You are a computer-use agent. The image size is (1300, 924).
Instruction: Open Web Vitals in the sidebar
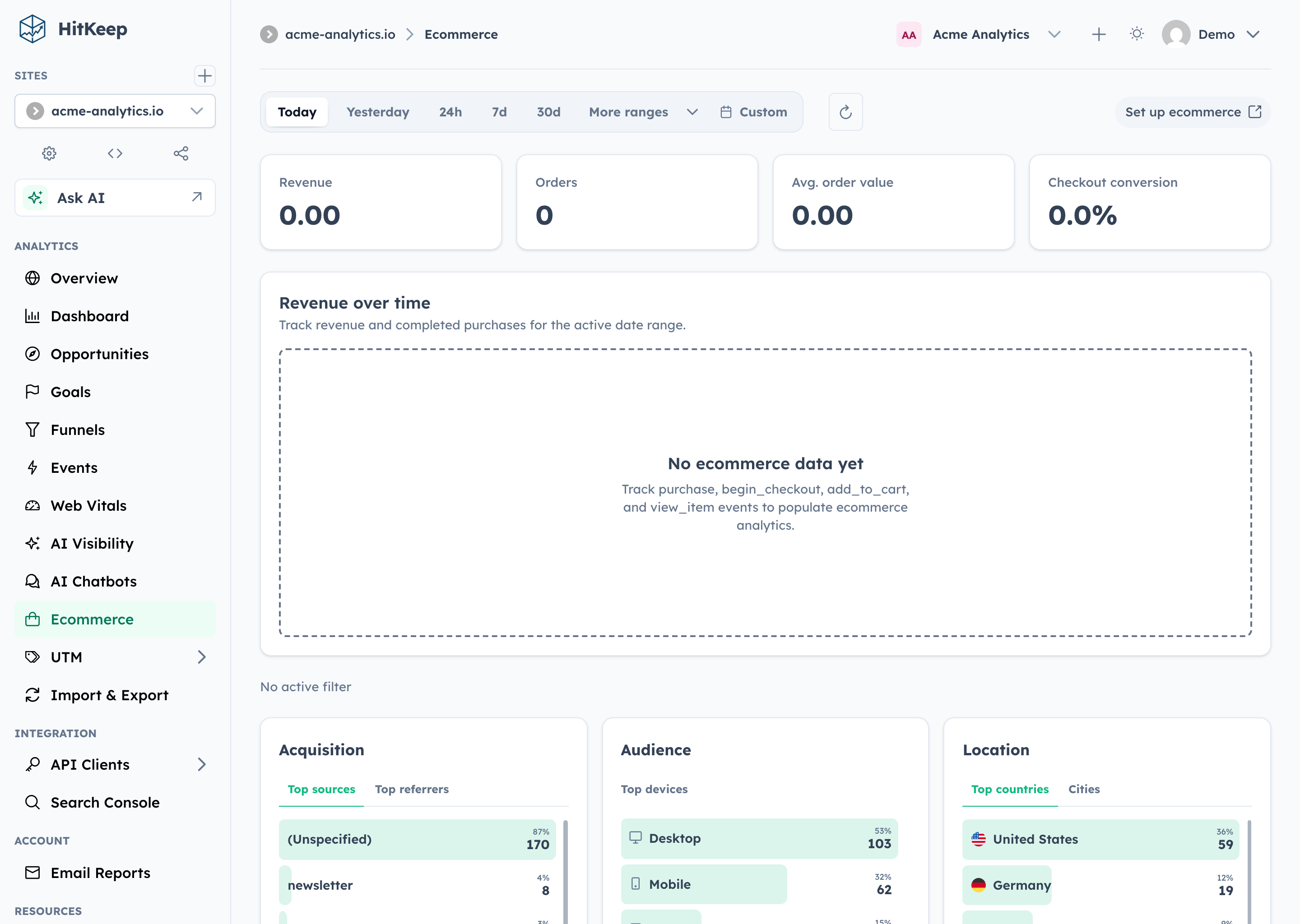tap(115, 505)
